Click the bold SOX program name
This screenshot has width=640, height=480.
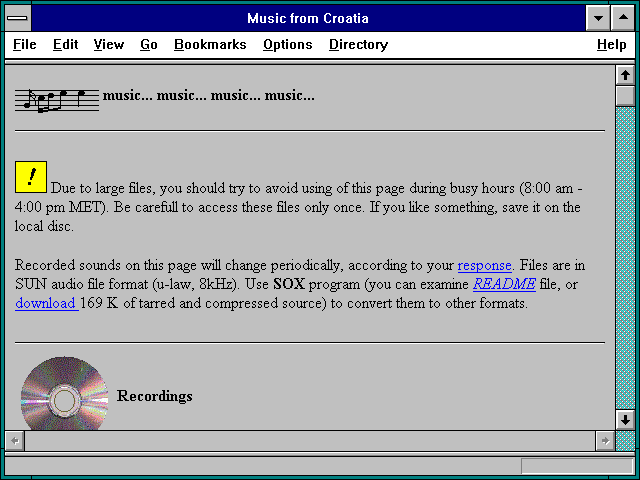coord(289,284)
